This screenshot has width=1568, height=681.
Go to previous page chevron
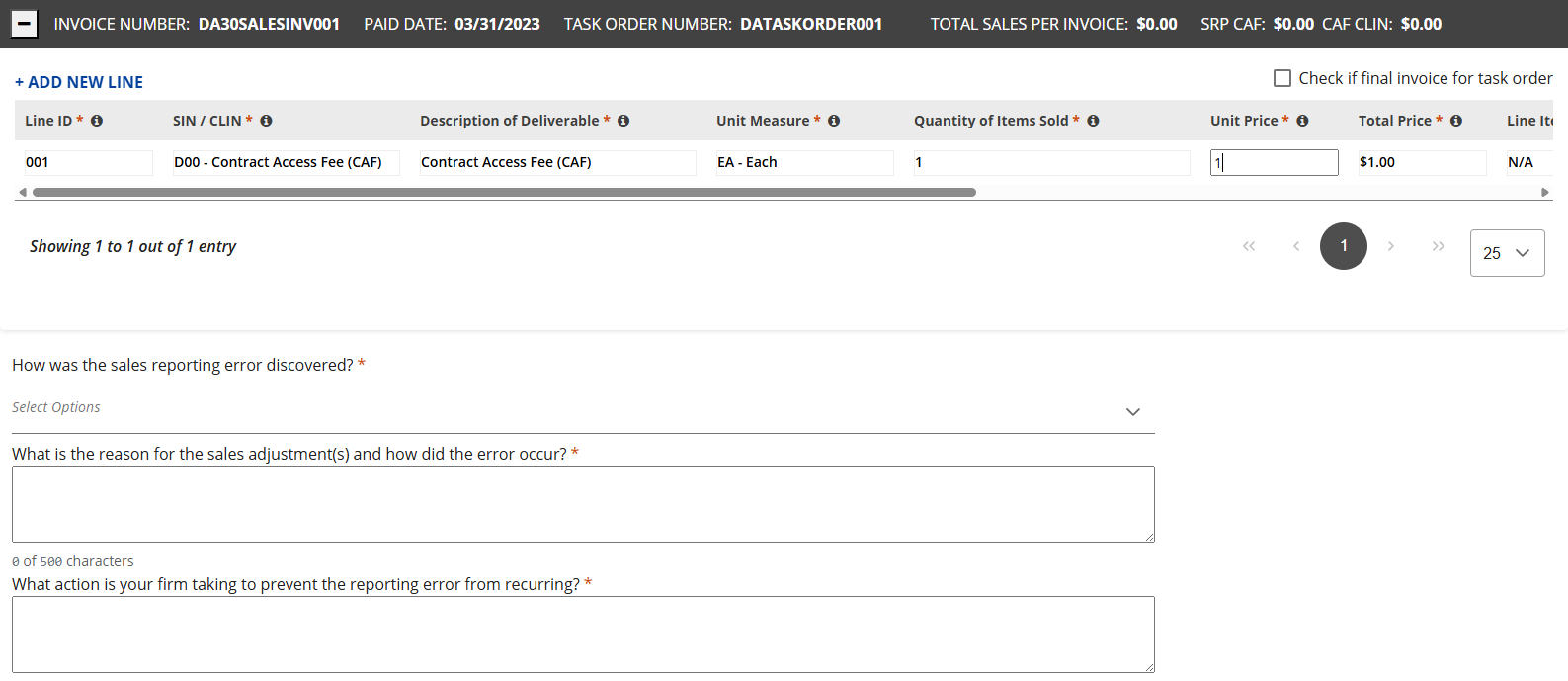(x=1296, y=246)
